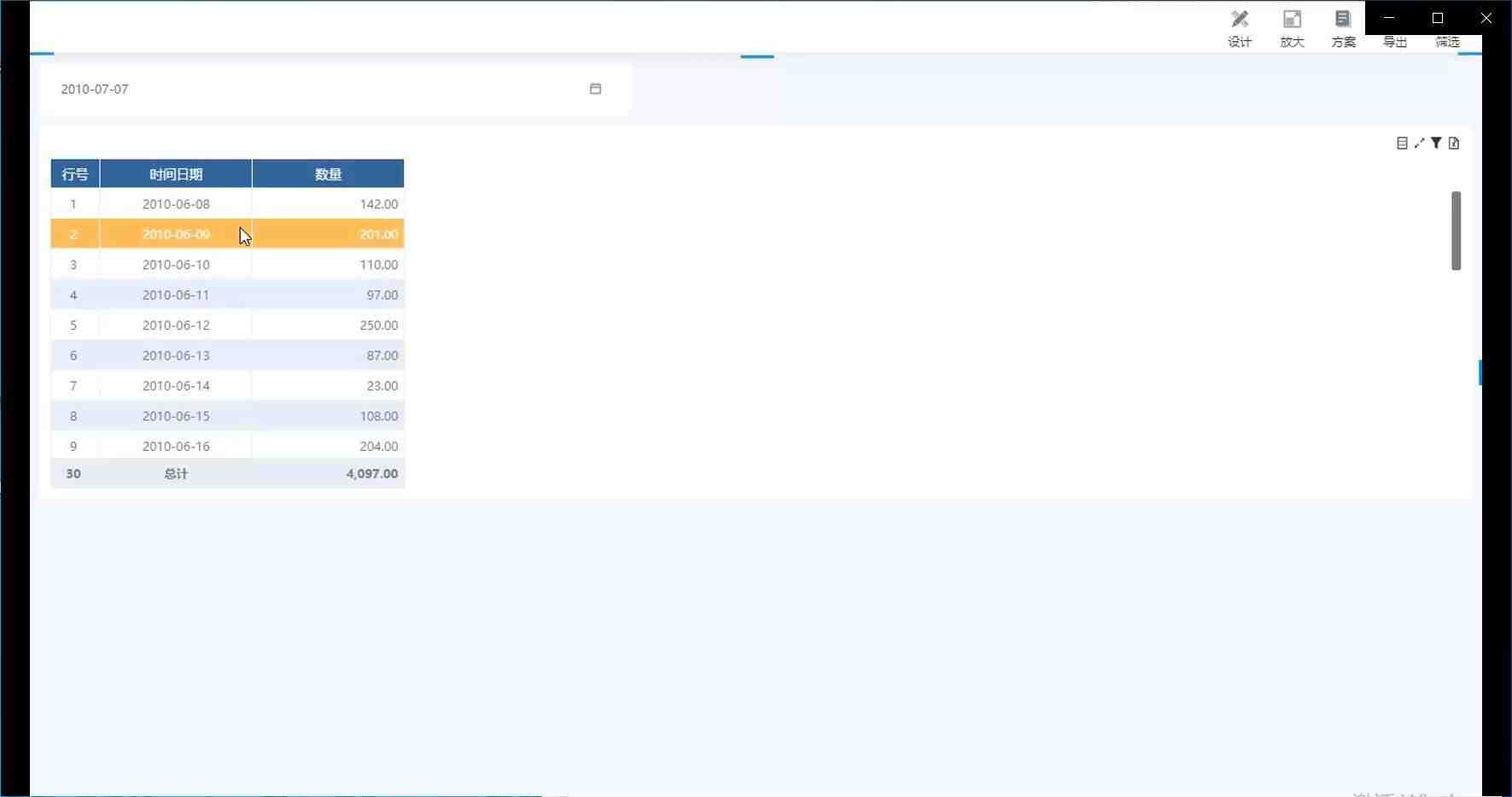The image size is (1512, 797).
Task: Sort by the 时间日期 column header
Action: click(x=176, y=174)
